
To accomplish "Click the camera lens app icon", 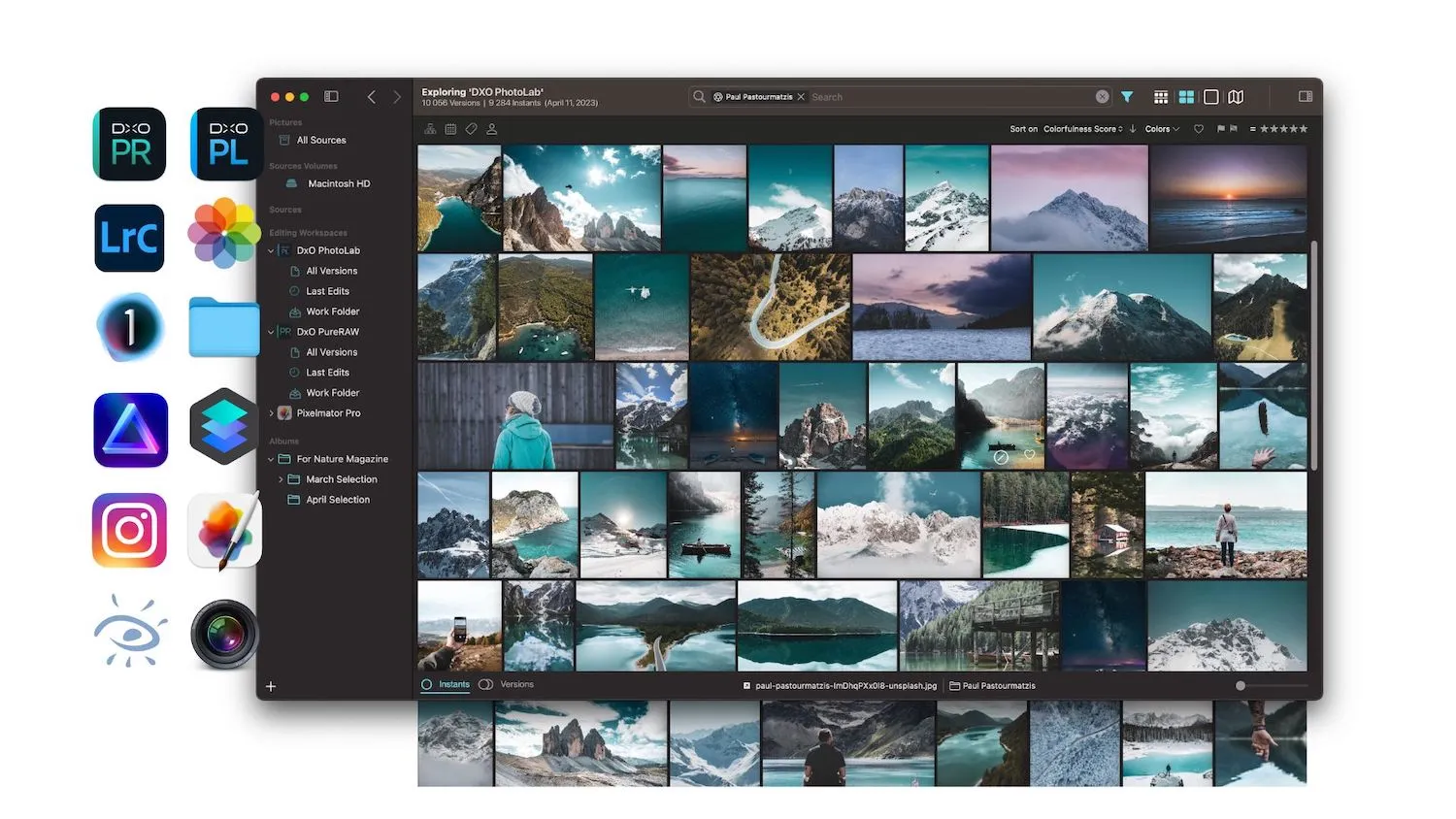I will (x=224, y=635).
